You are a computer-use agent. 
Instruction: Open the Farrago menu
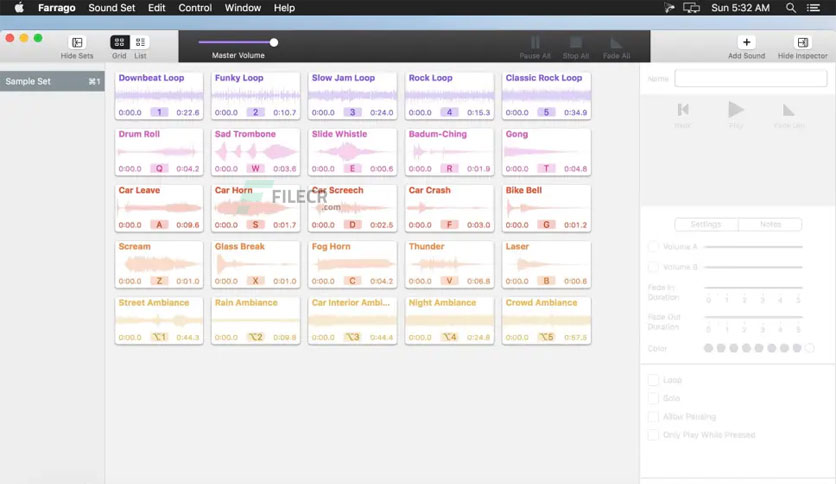tap(57, 8)
